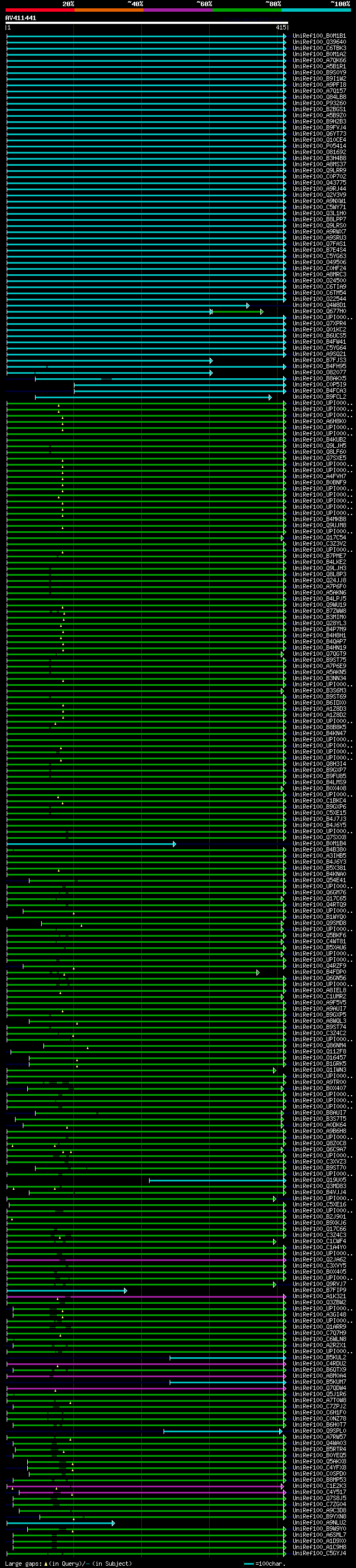This screenshot has height=1568, width=356.
Task: Select the UniRef100_A6SML7 label
Action: tap(319, 1535)
